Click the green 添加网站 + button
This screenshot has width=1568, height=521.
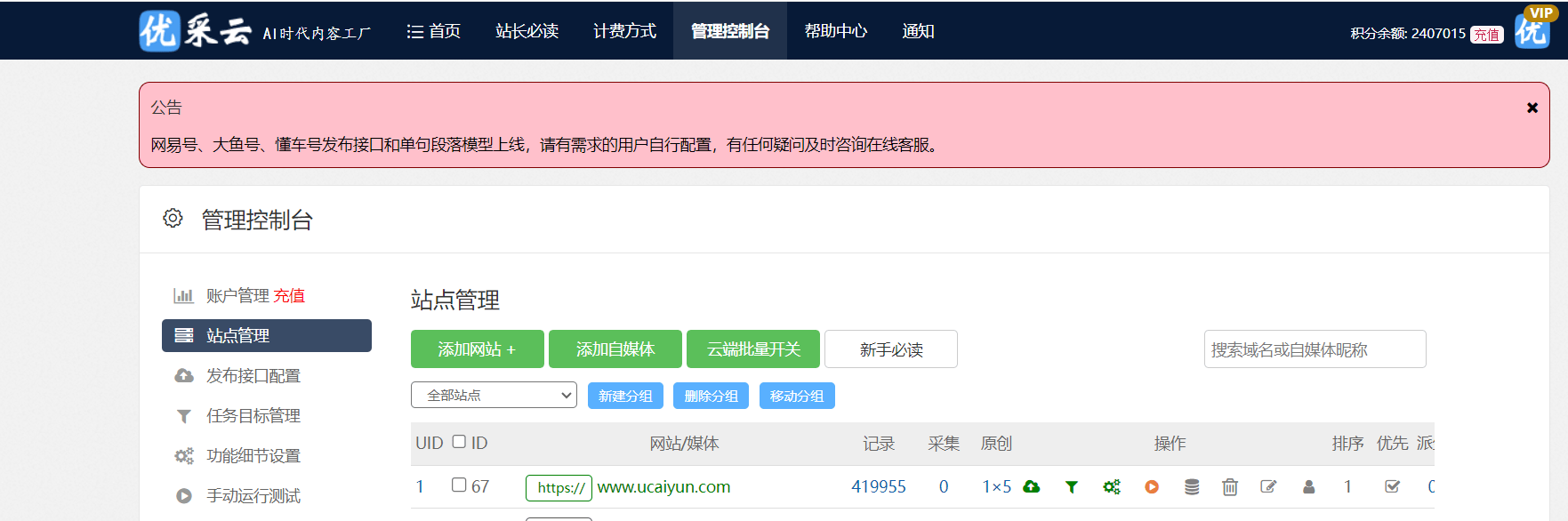click(477, 349)
